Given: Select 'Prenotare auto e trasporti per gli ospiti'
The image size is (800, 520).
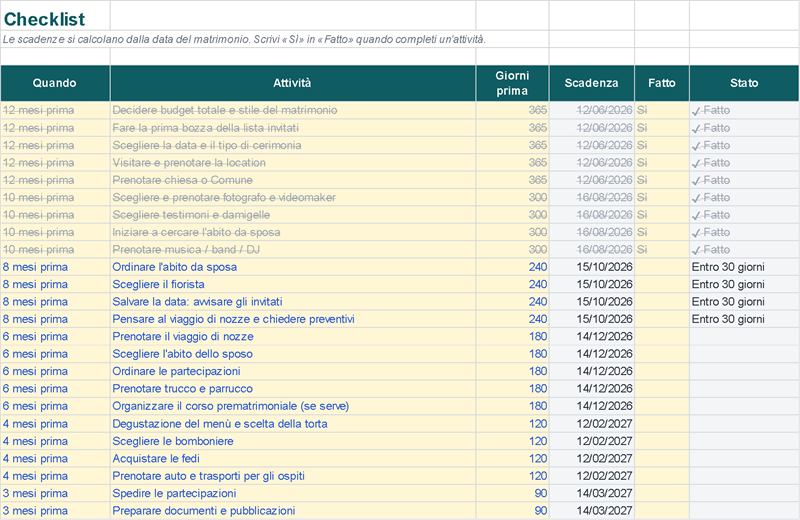Looking at the screenshot, I should coord(293,475).
